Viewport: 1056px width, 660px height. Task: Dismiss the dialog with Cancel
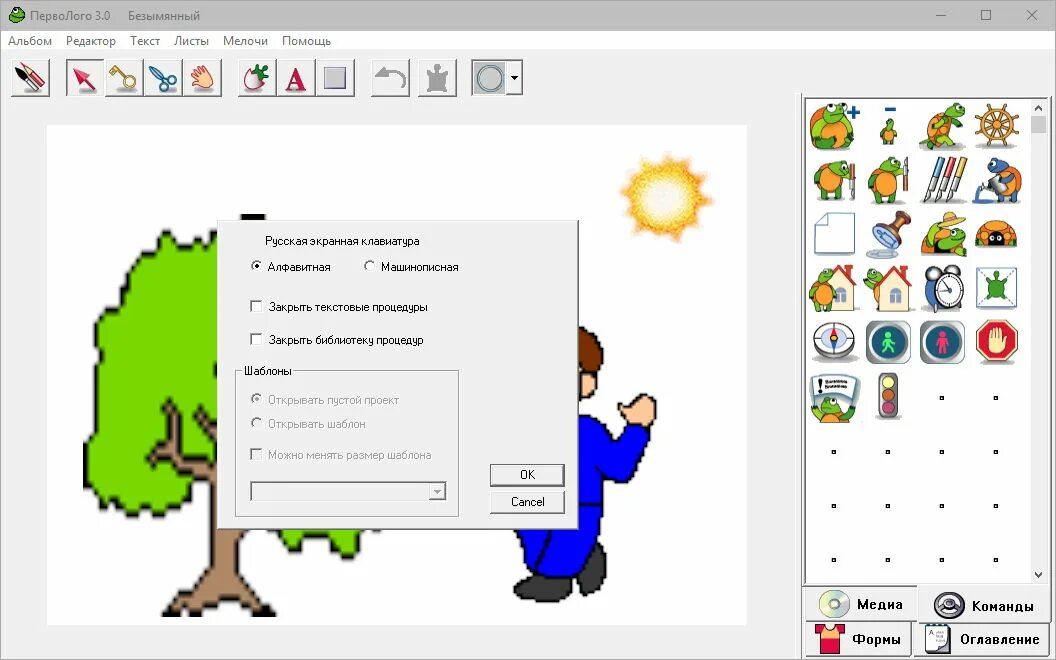(527, 502)
